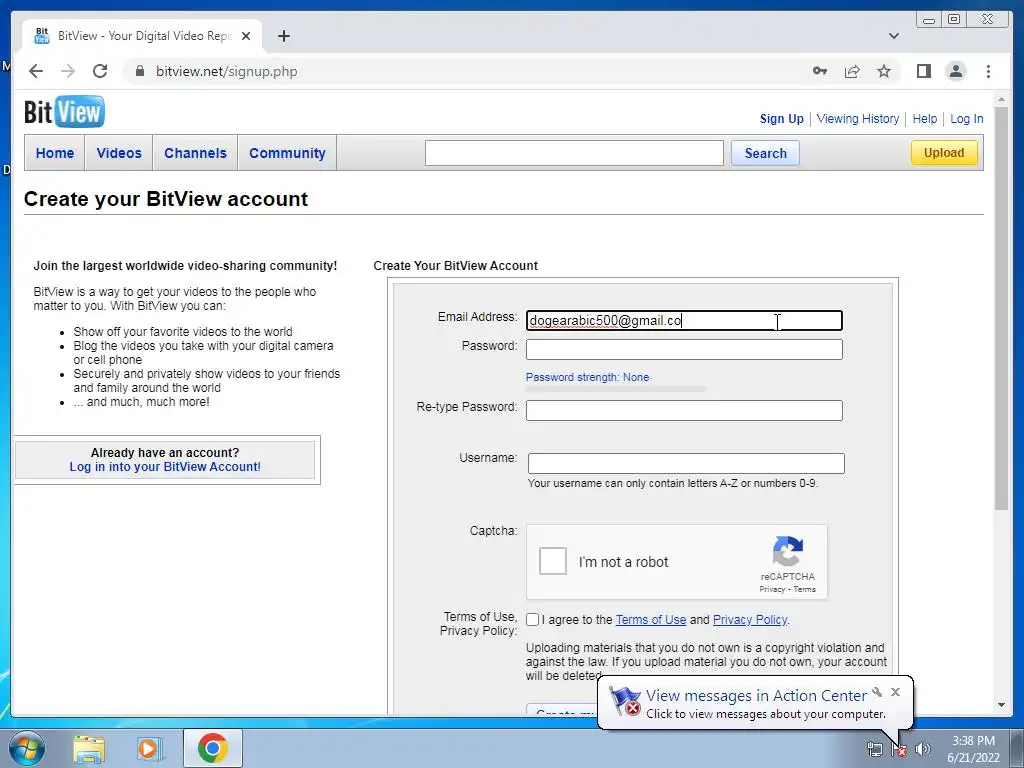Open a new tab with the plus icon

283,36
